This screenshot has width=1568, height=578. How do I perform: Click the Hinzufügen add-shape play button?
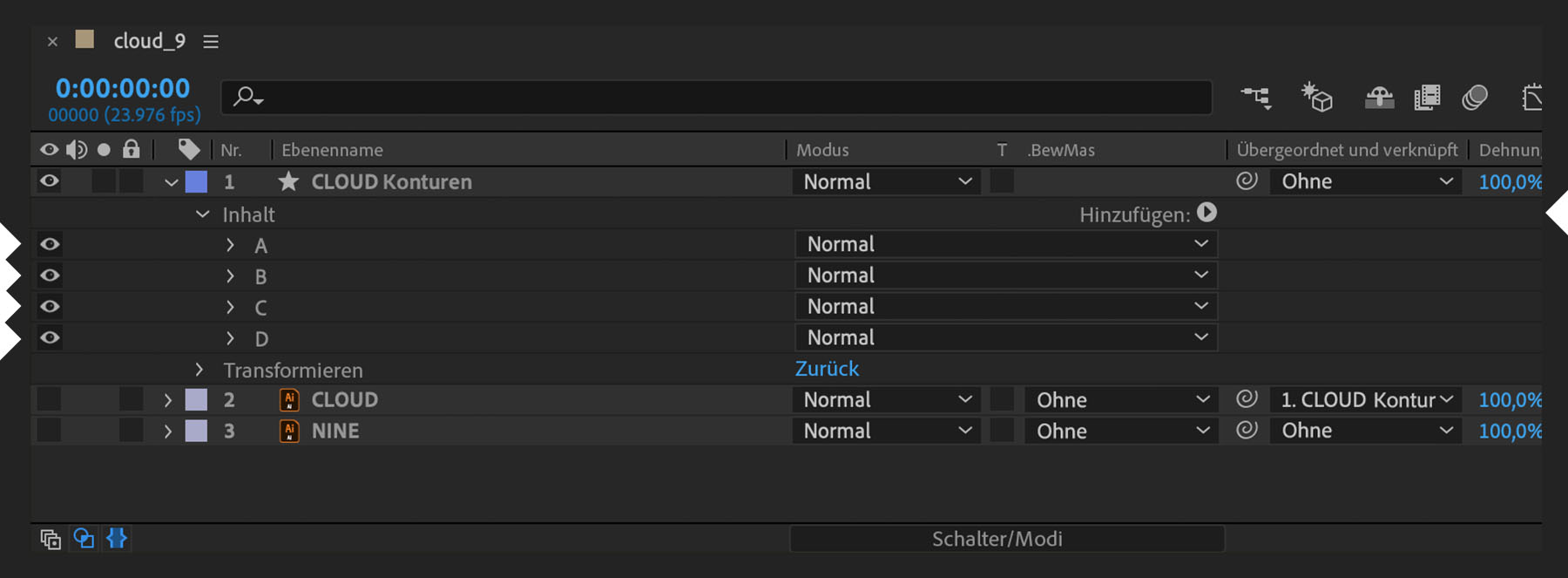[1206, 213]
